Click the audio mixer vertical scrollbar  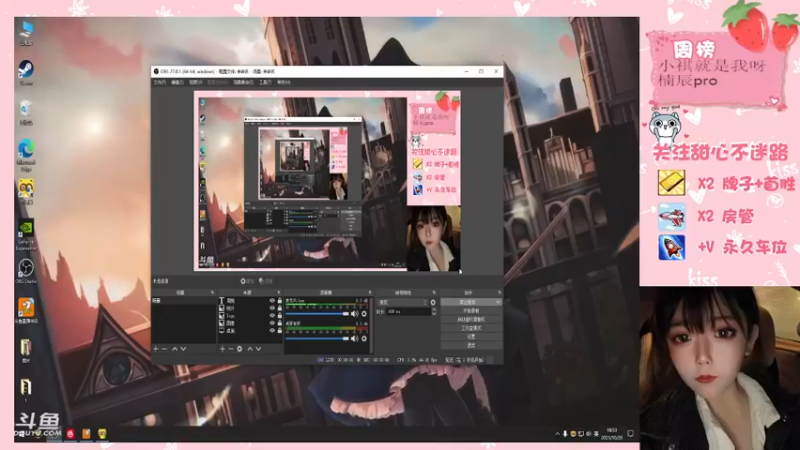tap(371, 326)
